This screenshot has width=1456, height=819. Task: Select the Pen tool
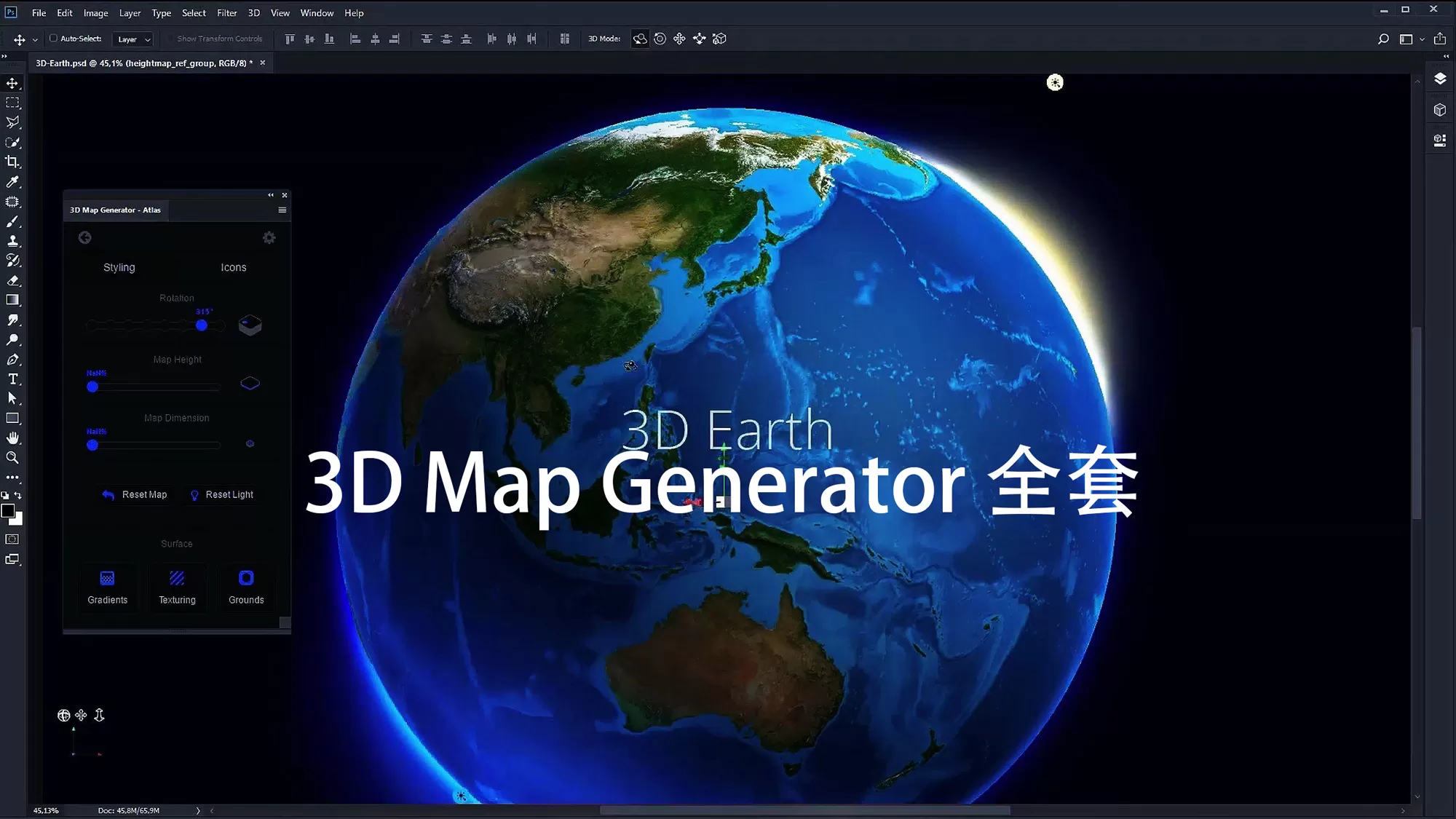coord(12,360)
